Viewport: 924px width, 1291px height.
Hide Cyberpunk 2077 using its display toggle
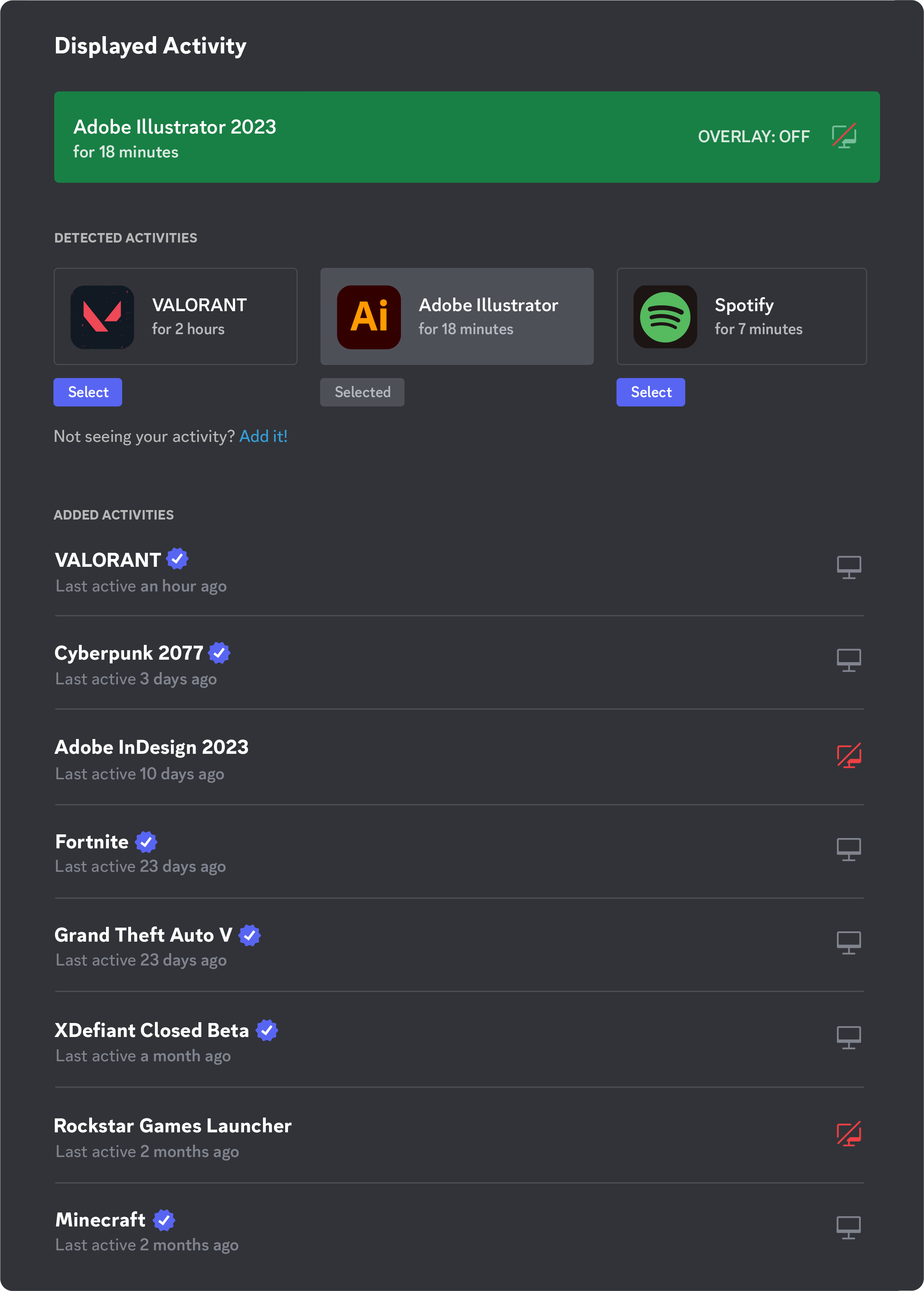pos(848,661)
